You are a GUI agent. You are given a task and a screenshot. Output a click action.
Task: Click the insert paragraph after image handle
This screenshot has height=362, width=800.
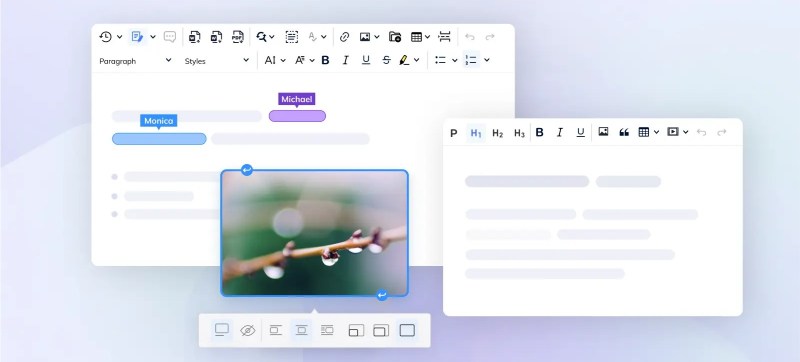(382, 295)
